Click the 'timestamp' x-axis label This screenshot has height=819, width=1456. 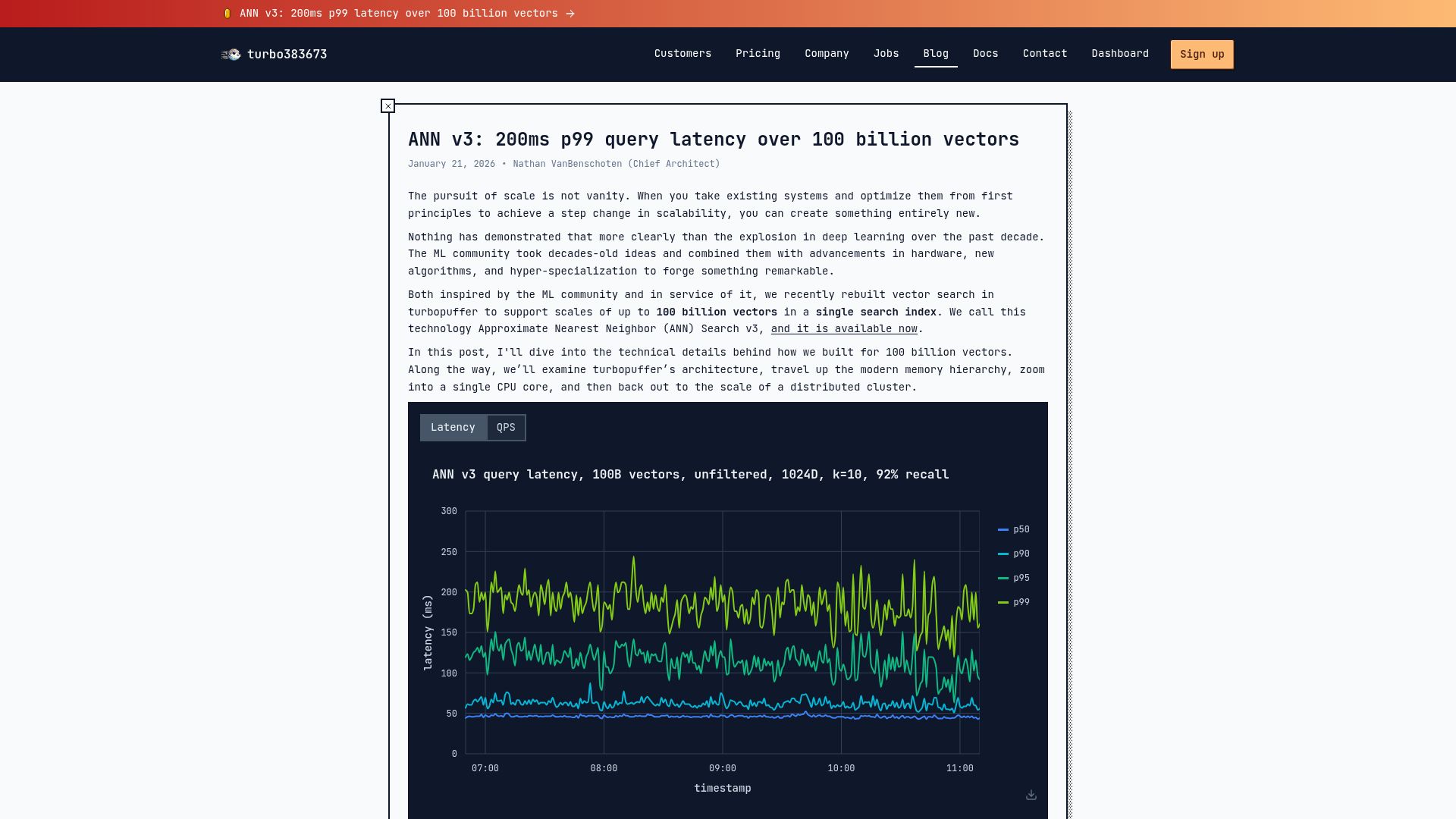click(x=722, y=789)
